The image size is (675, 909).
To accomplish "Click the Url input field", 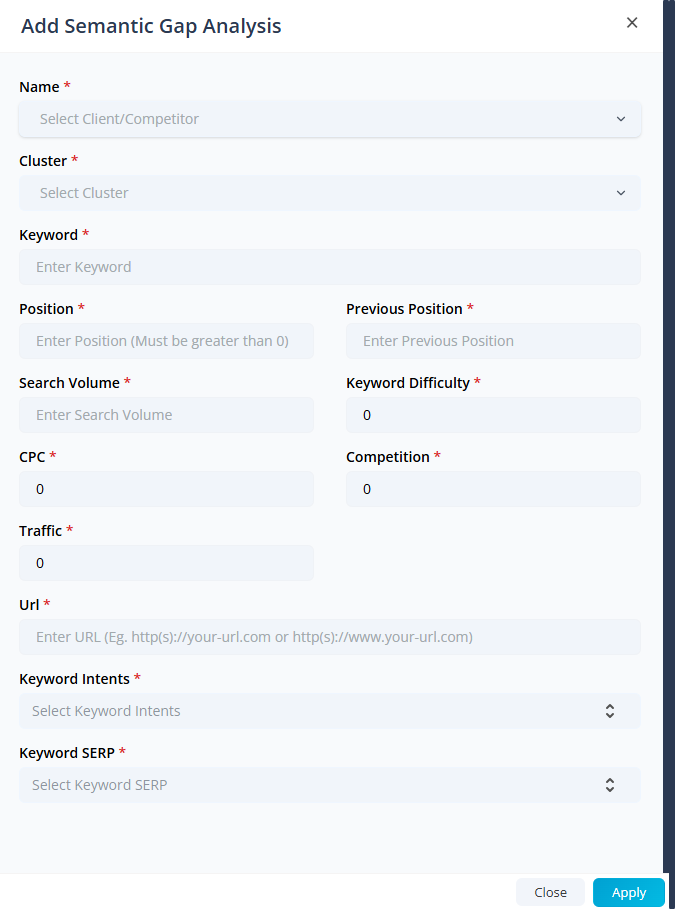I will (329, 637).
